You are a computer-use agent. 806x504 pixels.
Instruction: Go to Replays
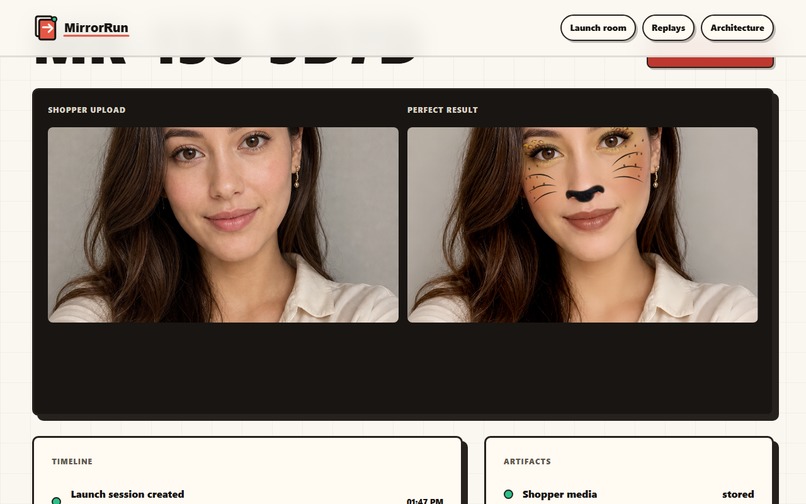668,28
